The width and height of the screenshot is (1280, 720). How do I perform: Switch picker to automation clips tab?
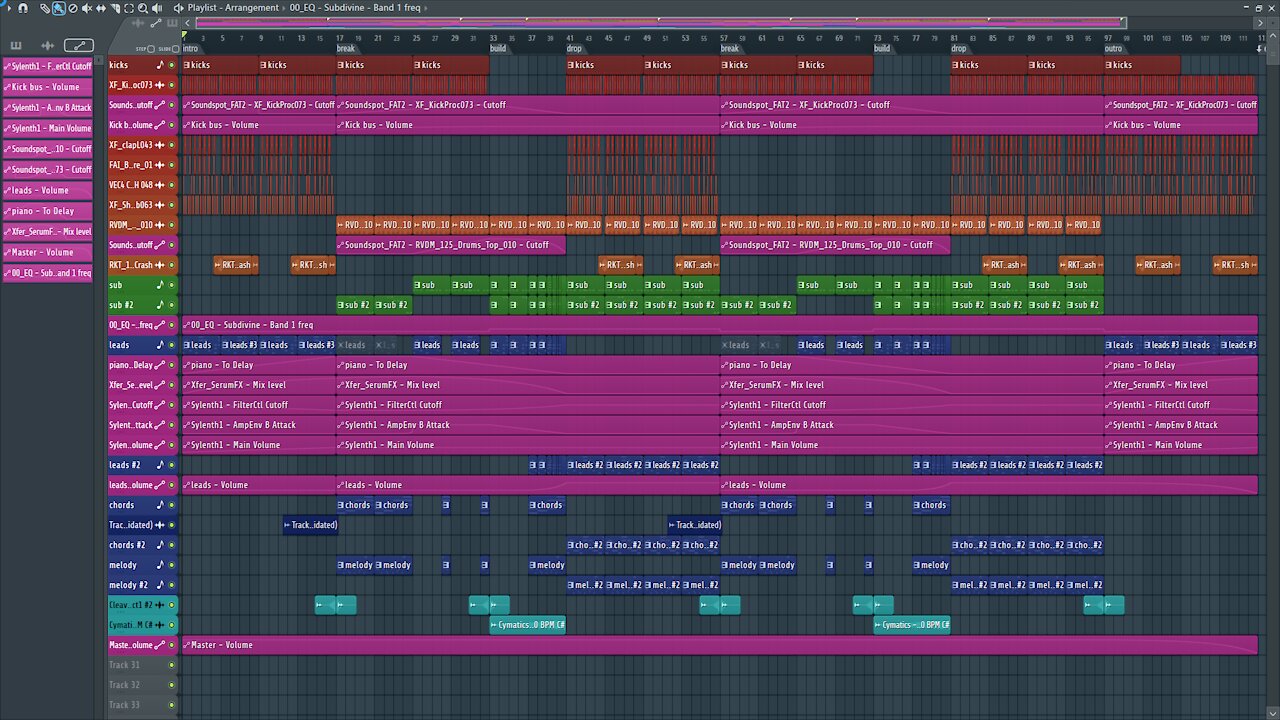78,45
